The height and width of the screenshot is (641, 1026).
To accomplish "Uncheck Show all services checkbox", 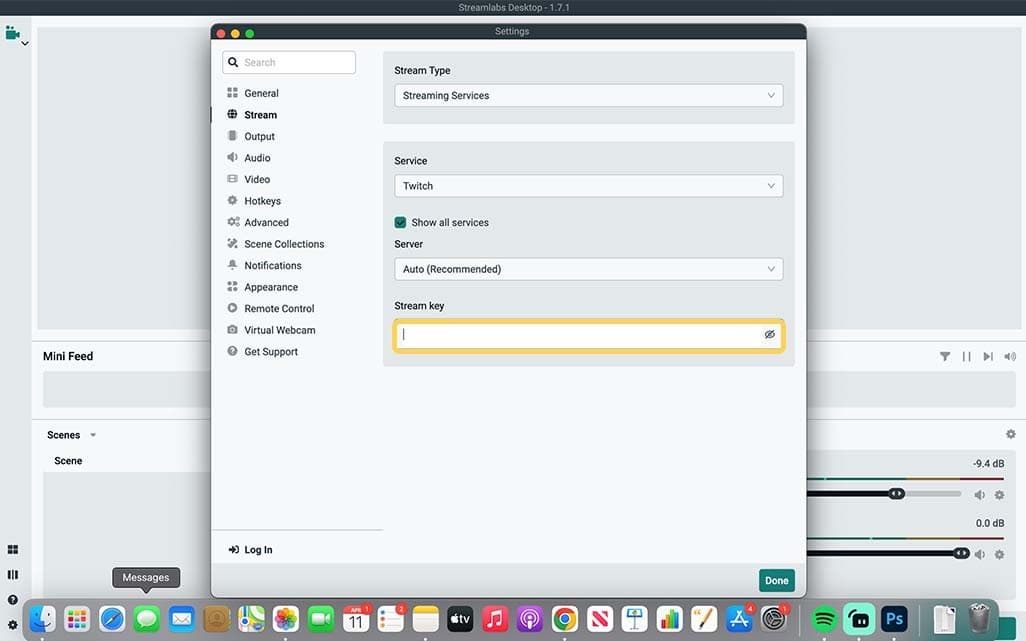I will pyautogui.click(x=401, y=223).
